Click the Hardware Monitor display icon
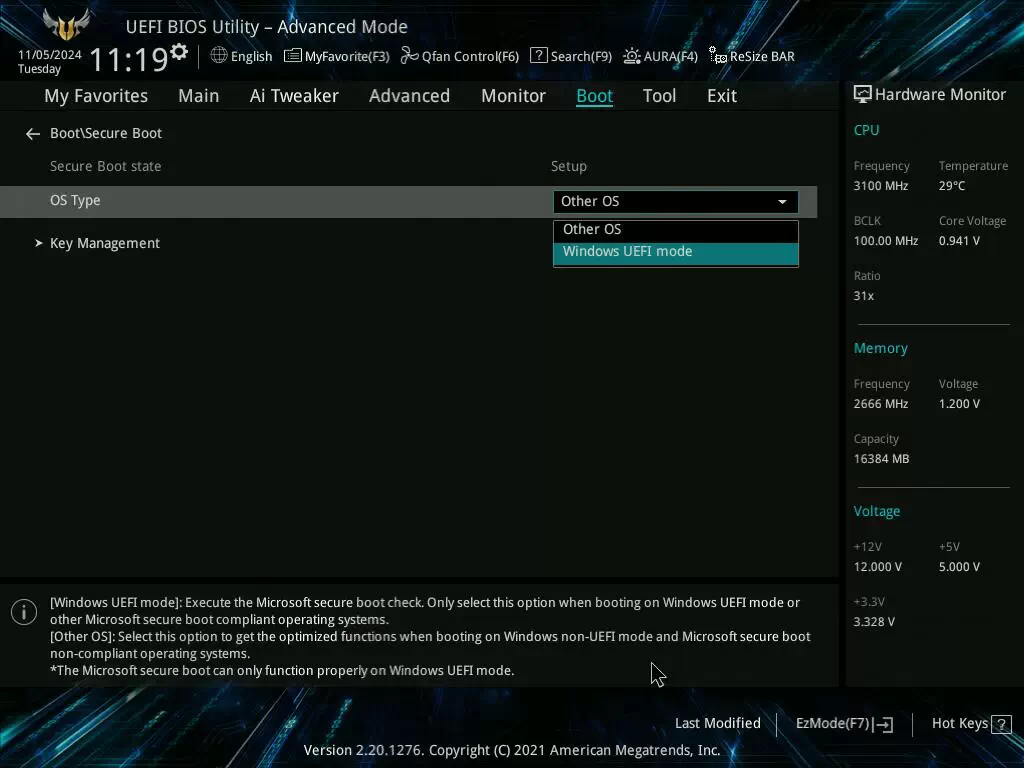1024x768 pixels. tap(862, 95)
